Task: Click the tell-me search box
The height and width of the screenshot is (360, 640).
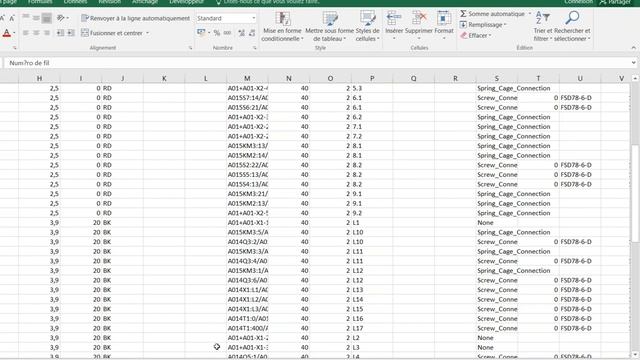Action: click(x=267, y=2)
